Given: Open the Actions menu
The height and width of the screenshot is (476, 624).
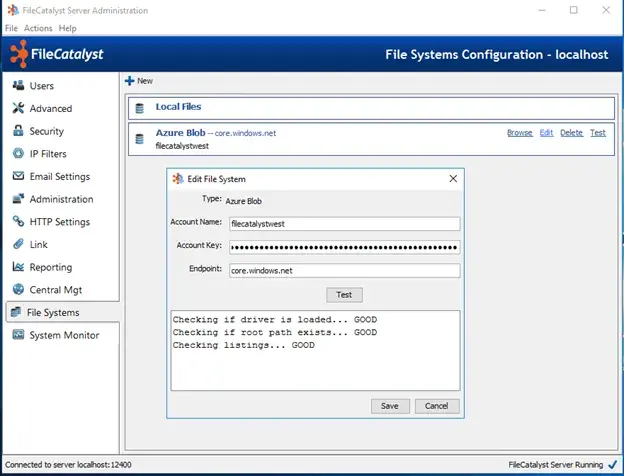Looking at the screenshot, I should click(38, 28).
